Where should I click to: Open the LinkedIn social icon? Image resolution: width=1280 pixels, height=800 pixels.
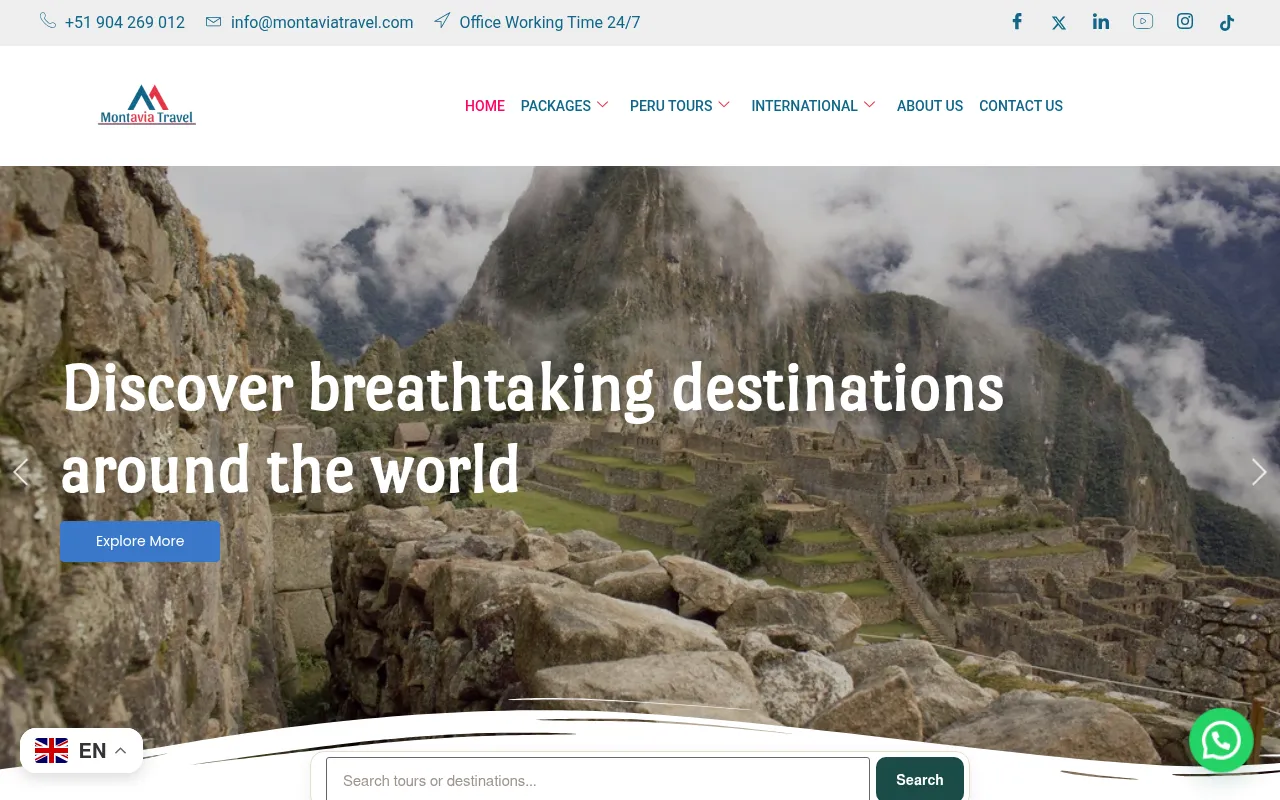pos(1101,22)
